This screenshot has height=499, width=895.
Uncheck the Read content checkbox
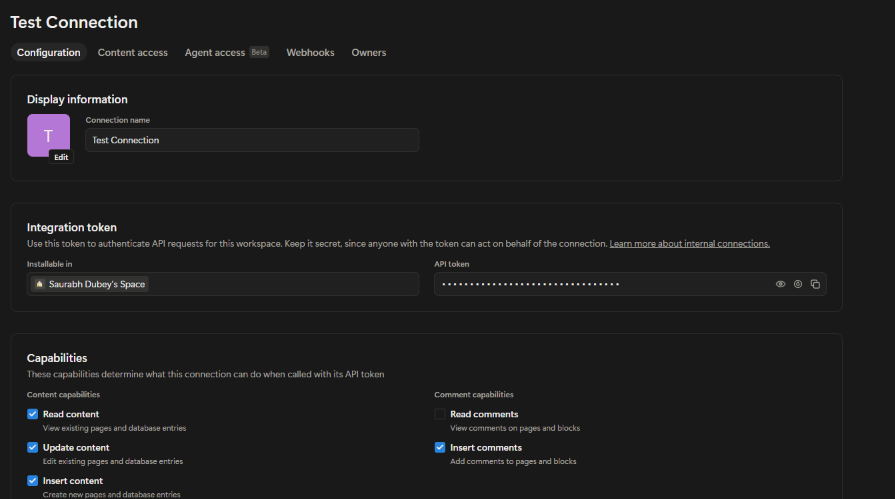33,414
